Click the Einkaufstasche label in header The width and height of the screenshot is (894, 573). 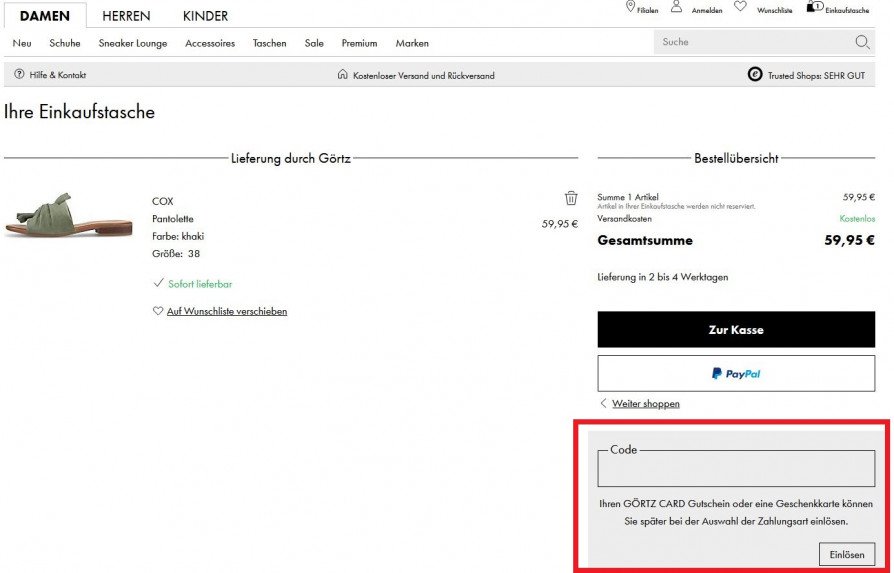847,10
